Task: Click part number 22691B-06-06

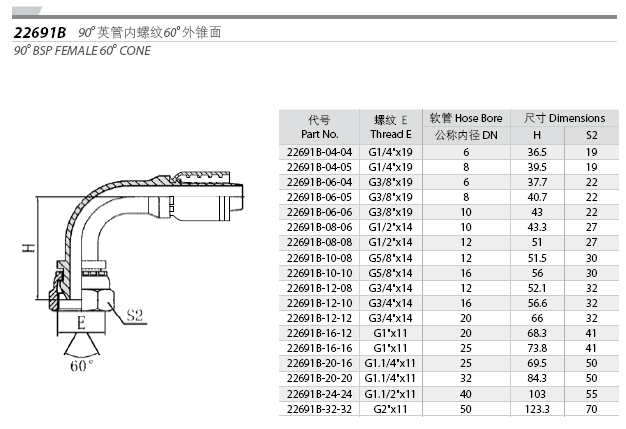Action: click(x=319, y=212)
